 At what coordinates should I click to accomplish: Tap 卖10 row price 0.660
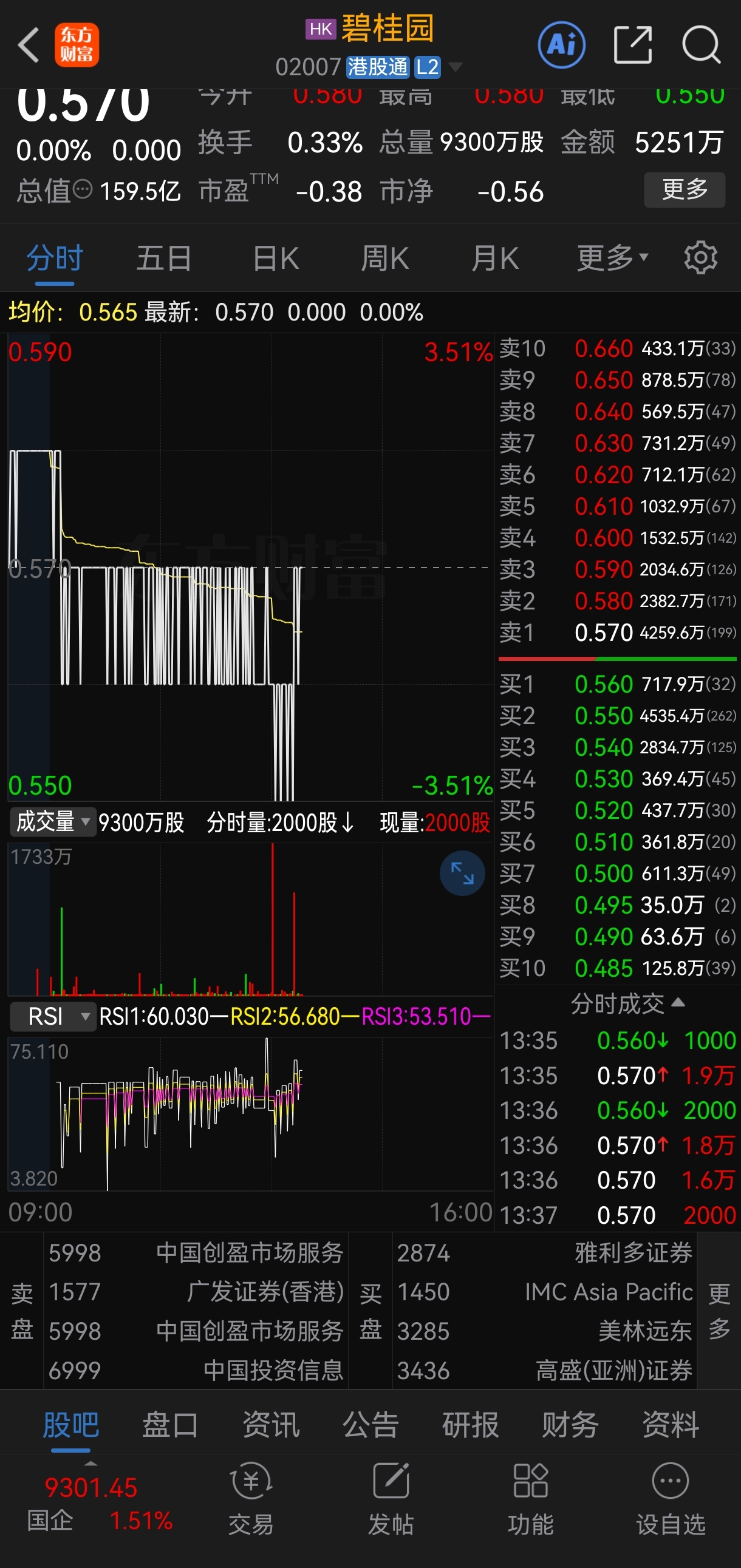point(603,349)
